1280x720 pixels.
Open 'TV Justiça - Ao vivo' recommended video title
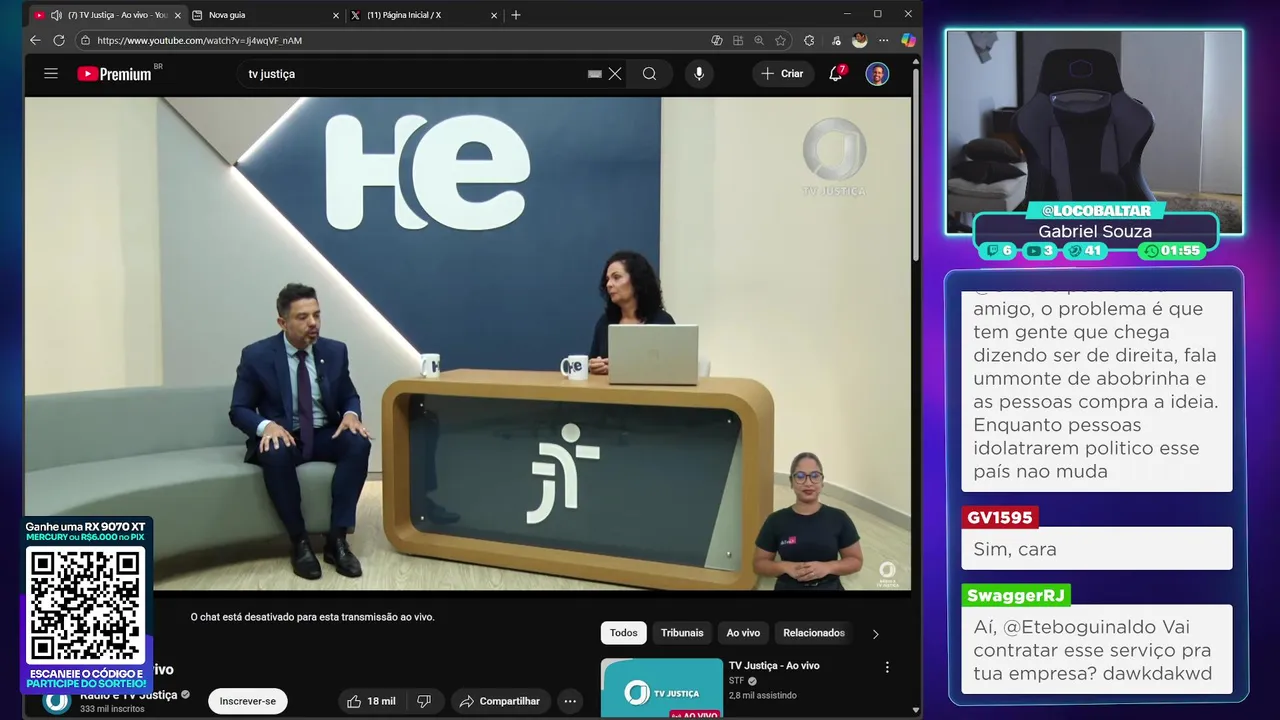coord(774,666)
